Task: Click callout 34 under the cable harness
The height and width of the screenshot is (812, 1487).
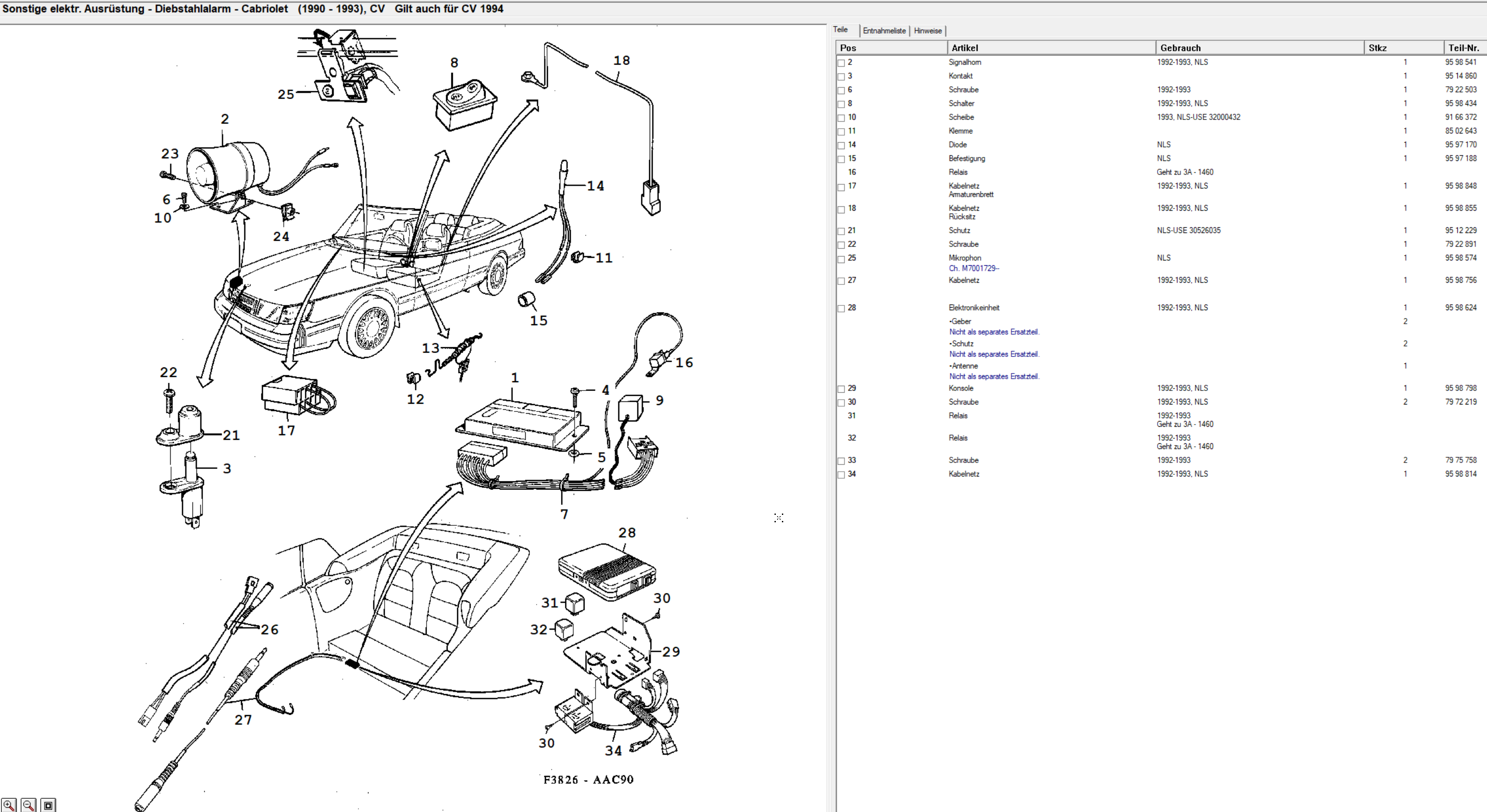Action: pos(613,751)
